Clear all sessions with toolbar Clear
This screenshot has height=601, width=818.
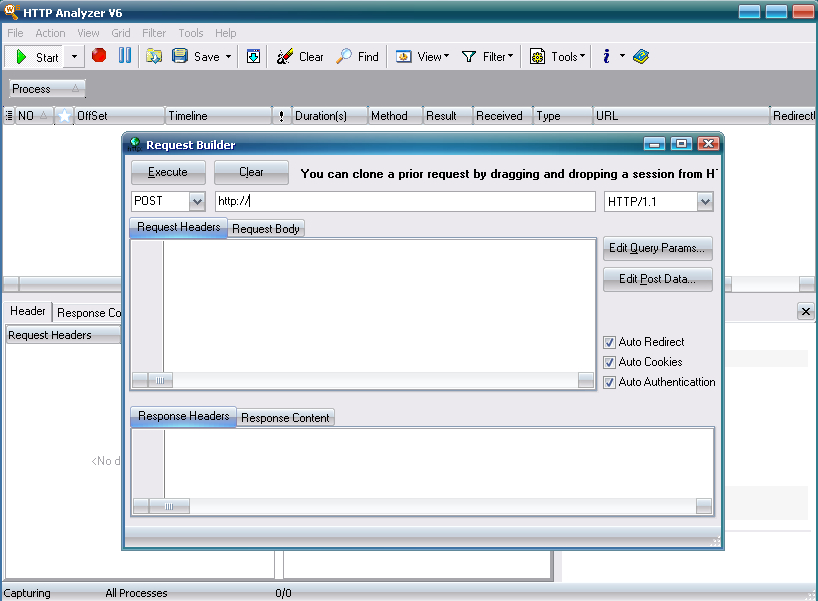(x=300, y=56)
